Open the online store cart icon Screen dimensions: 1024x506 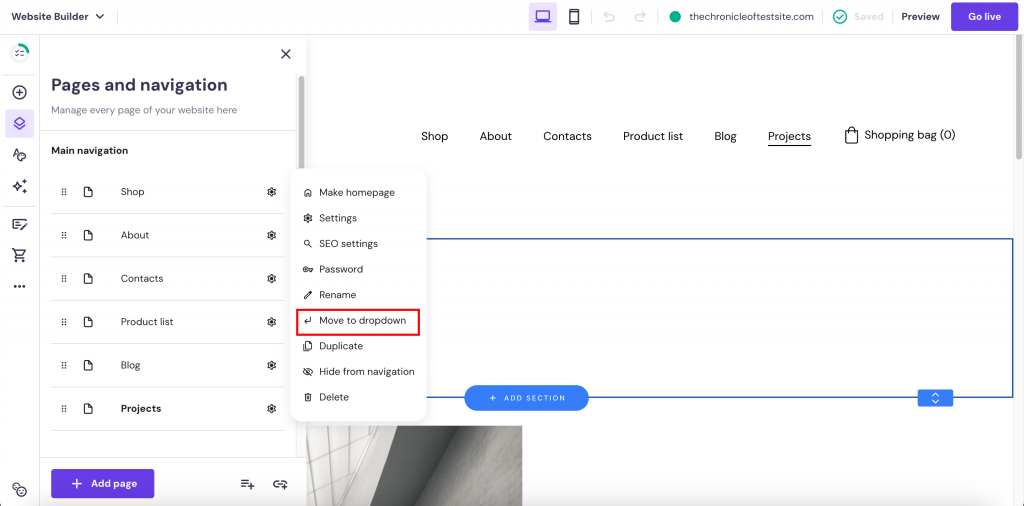19,255
